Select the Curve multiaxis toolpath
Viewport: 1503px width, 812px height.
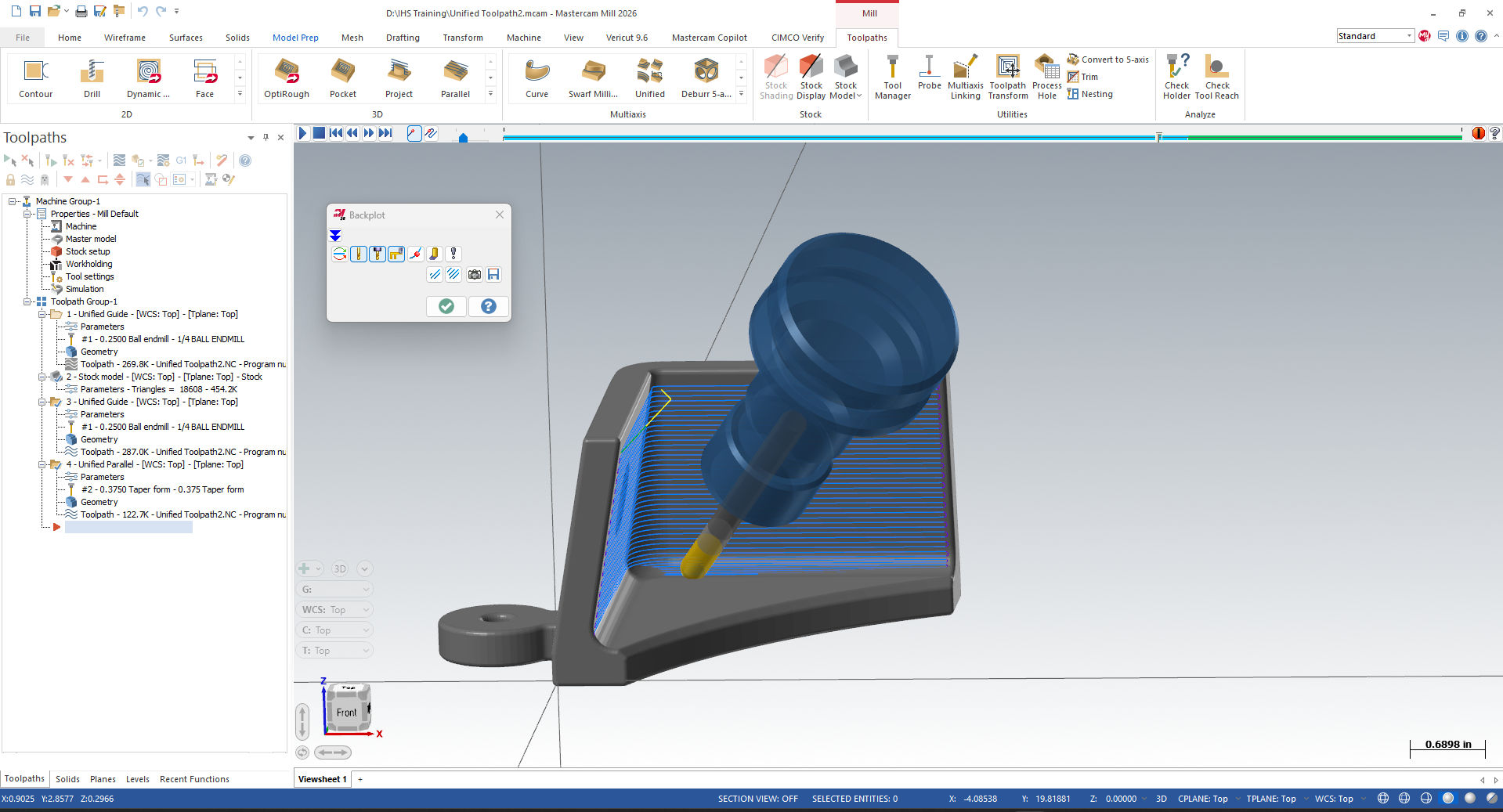(x=536, y=76)
